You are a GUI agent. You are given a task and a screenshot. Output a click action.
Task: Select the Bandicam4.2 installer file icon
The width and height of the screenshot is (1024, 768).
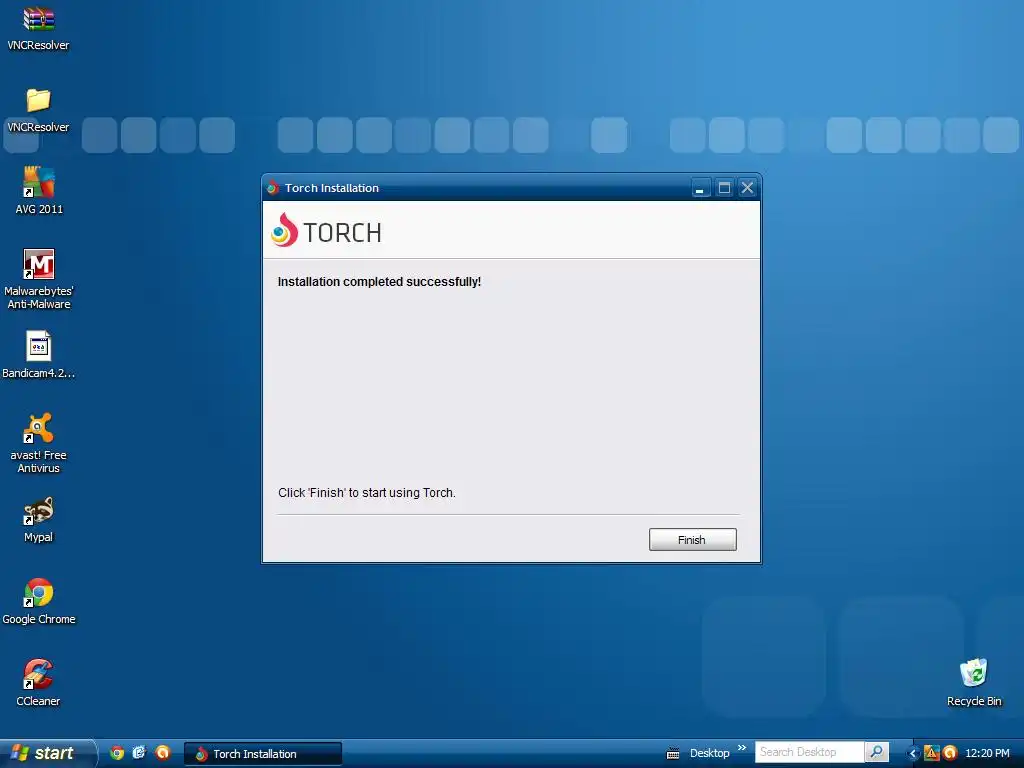[x=39, y=355]
